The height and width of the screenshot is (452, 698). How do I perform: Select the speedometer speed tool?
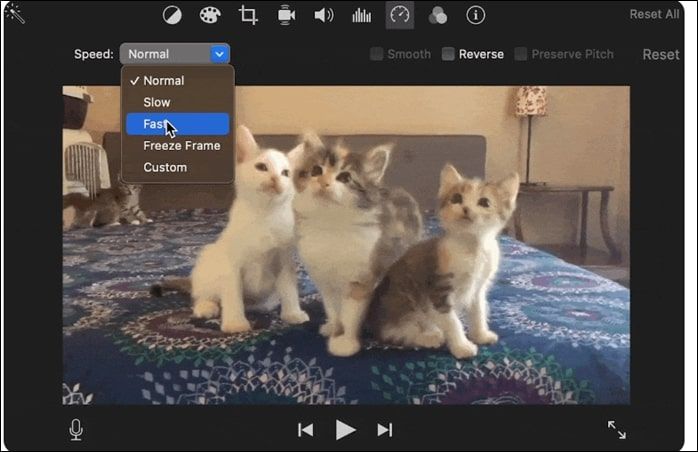[399, 15]
